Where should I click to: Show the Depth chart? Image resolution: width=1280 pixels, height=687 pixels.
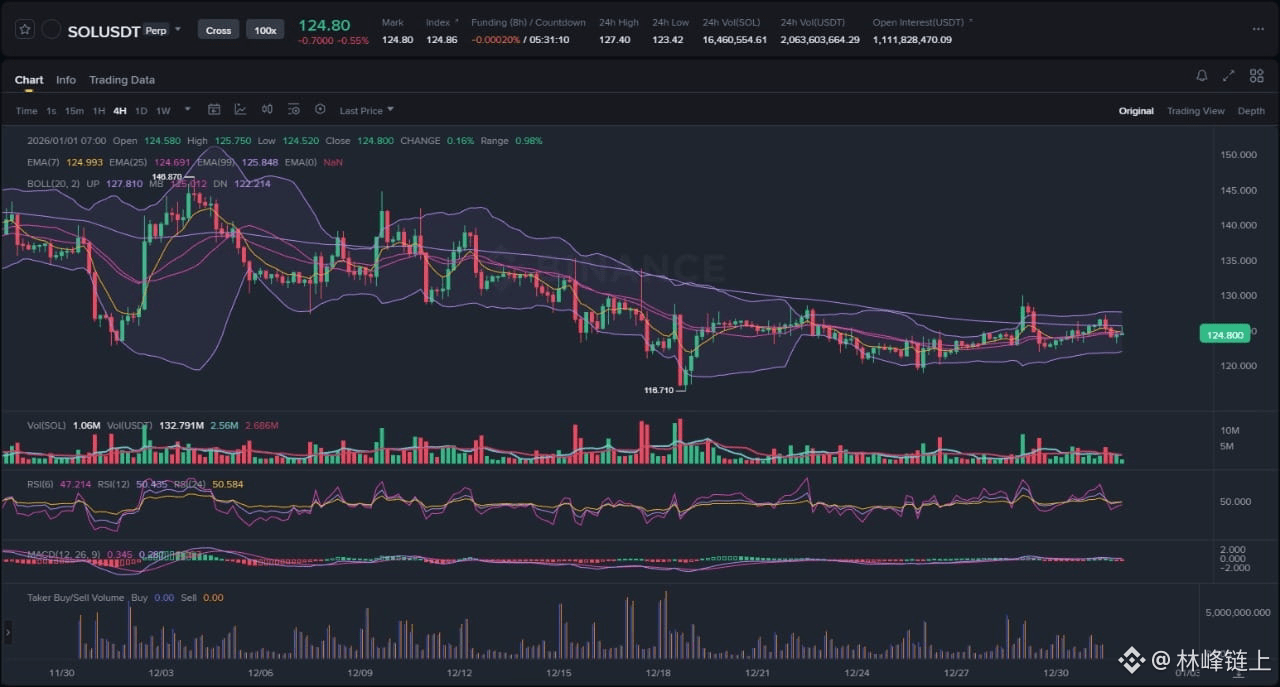tap(1251, 111)
